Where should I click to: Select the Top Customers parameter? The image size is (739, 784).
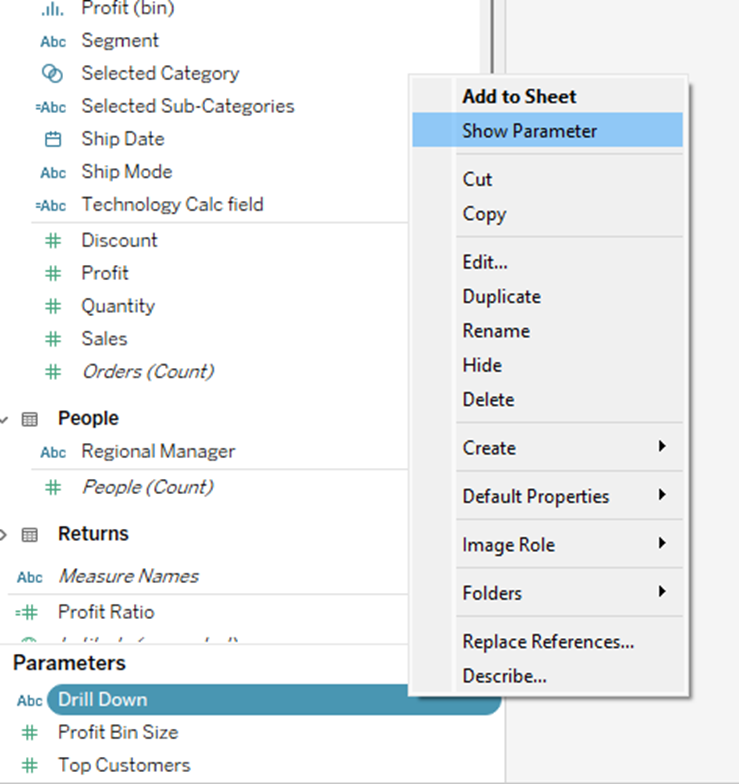click(x=123, y=765)
